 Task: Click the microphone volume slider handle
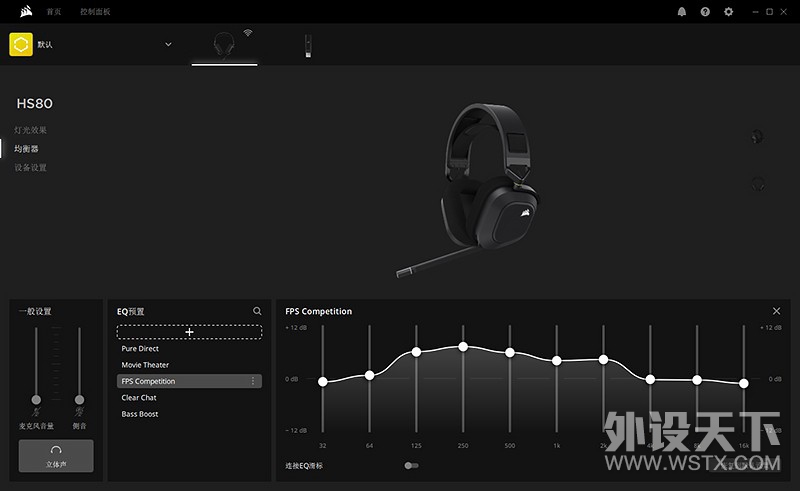click(36, 399)
